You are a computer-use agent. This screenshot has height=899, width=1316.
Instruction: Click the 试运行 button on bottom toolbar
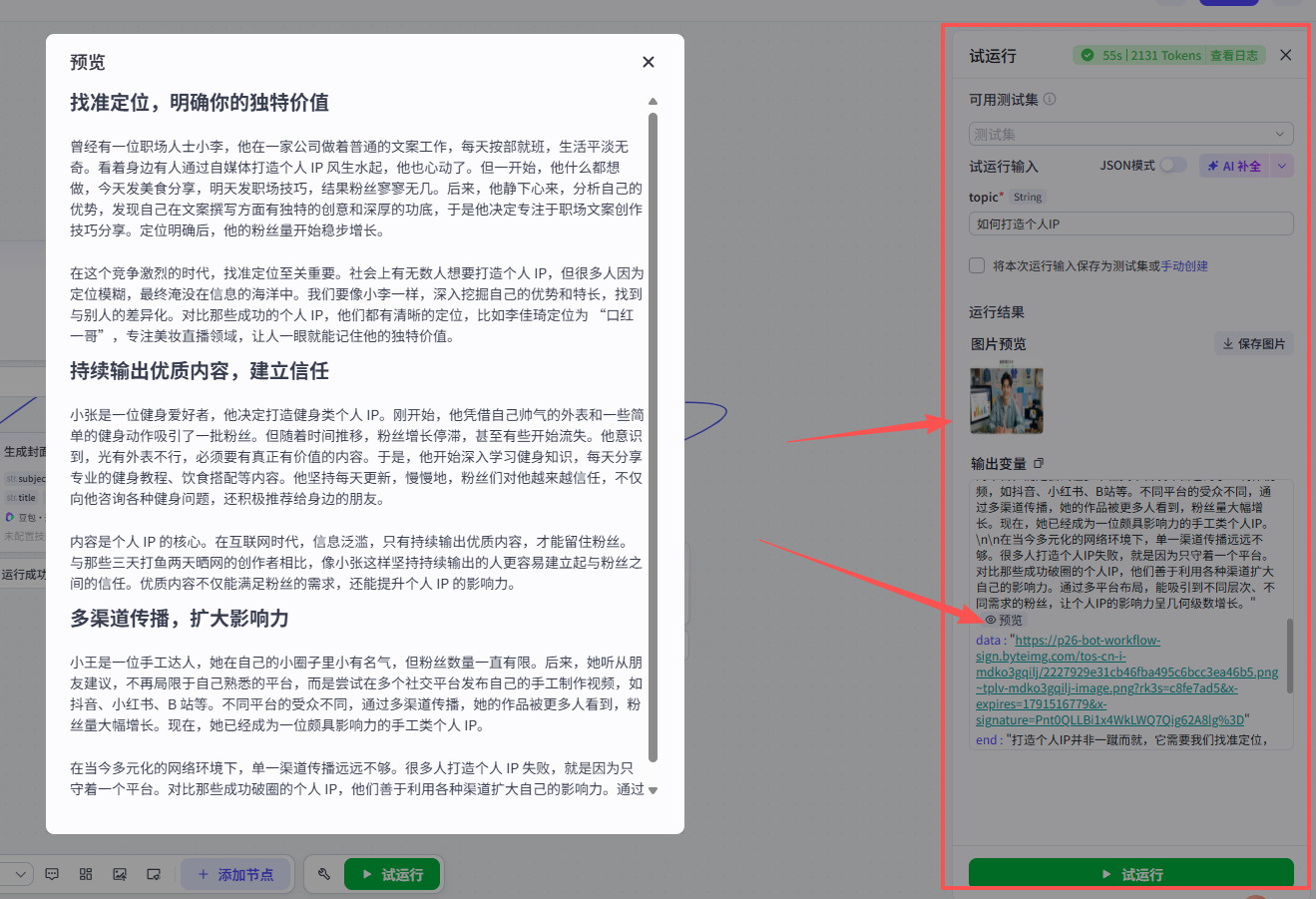tap(391, 874)
